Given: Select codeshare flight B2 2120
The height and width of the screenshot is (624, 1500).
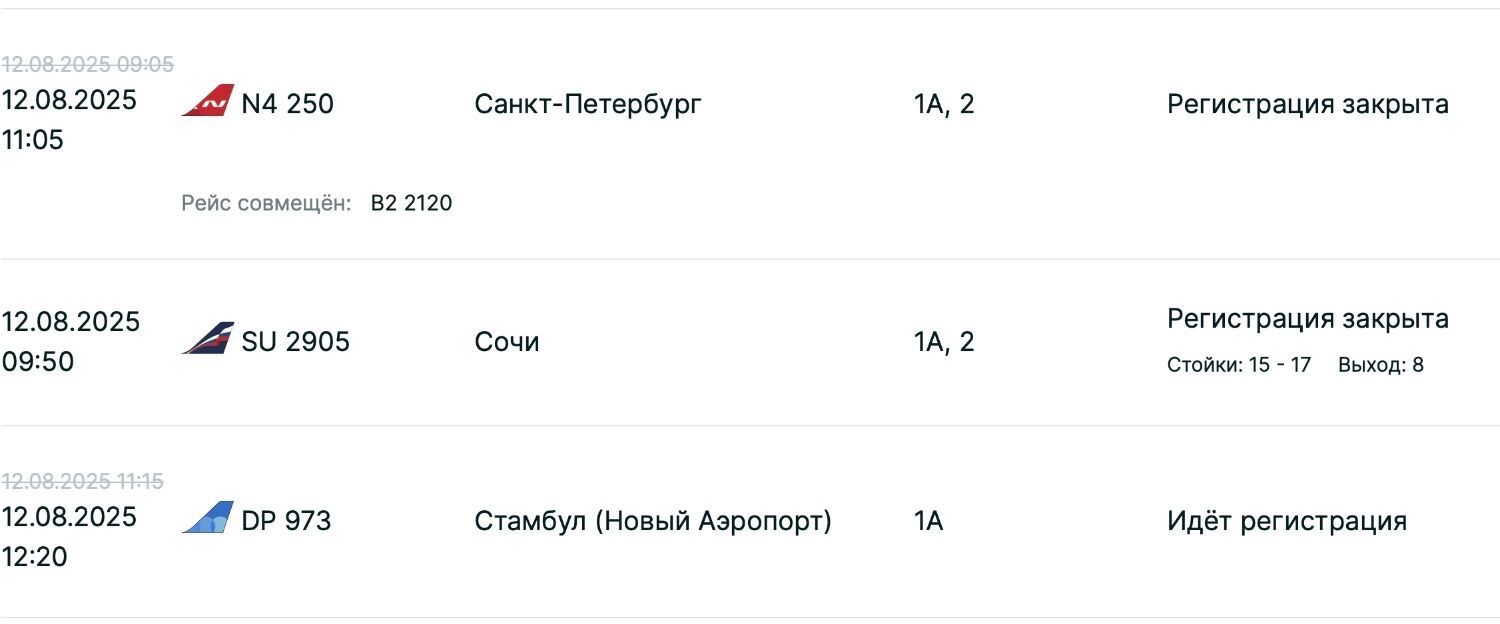Looking at the screenshot, I should pyautogui.click(x=411, y=204).
